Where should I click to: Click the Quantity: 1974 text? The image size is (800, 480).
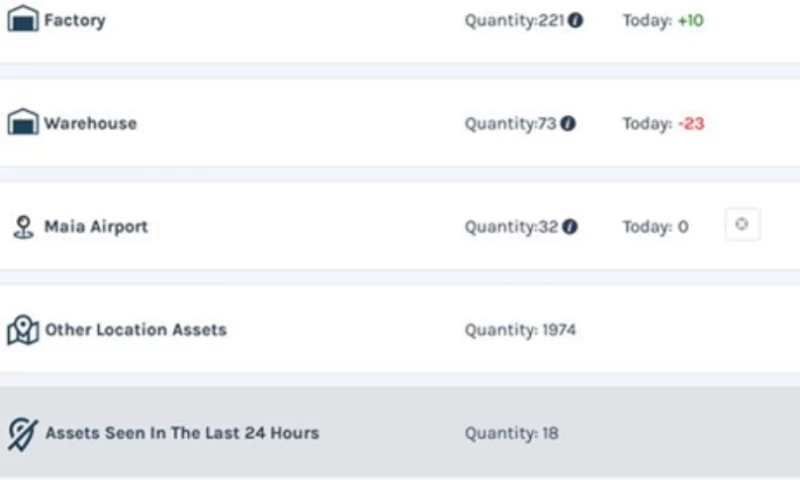click(520, 330)
